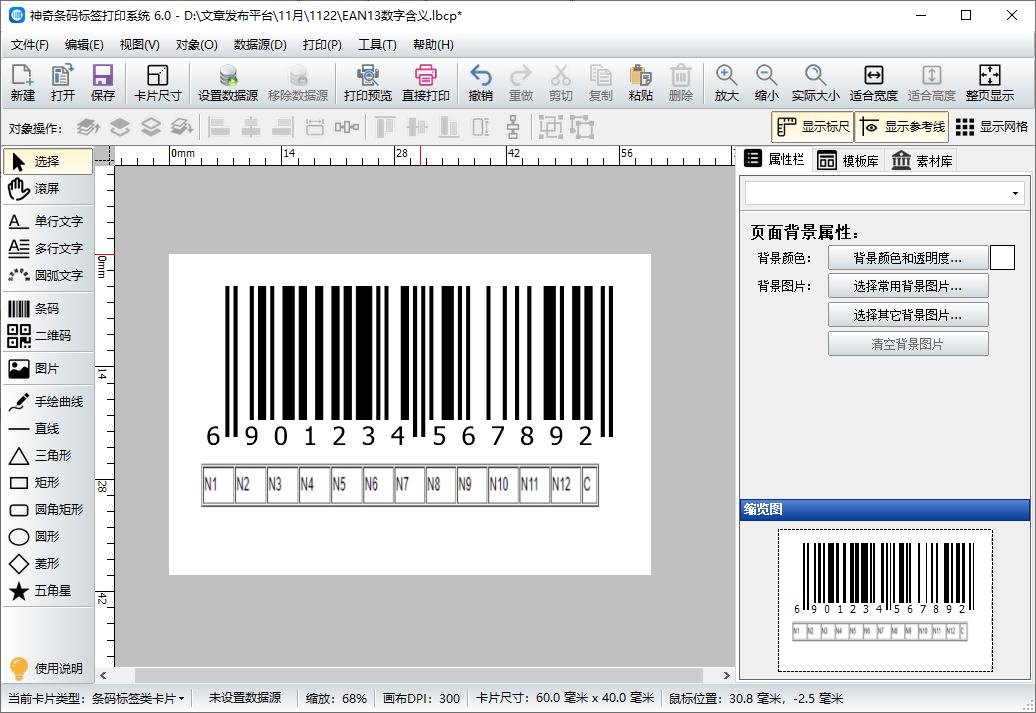This screenshot has width=1036, height=713.
Task: Fit canvas with 适合宽度 icon
Action: 873,83
